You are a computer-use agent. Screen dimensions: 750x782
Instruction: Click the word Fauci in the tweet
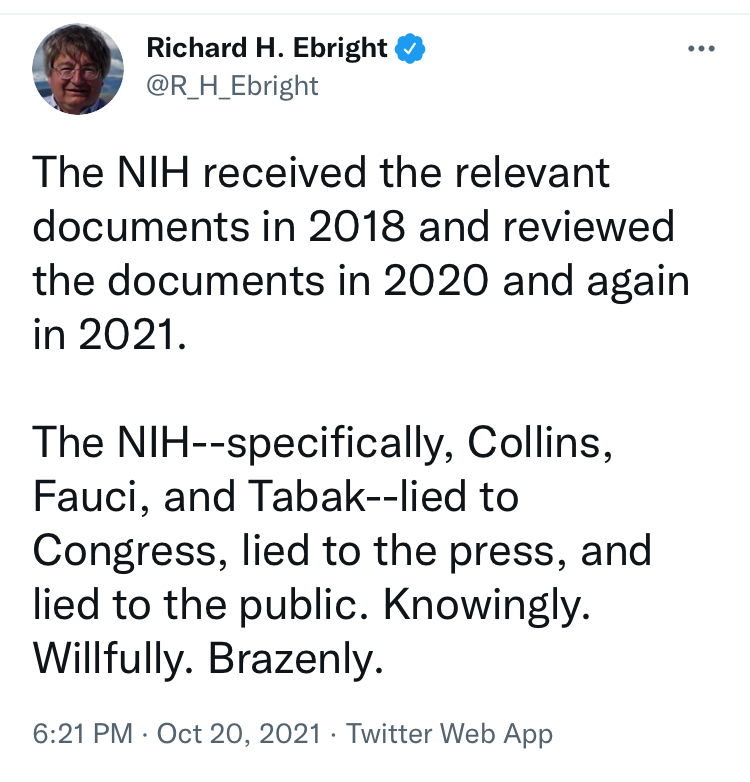coord(84,496)
